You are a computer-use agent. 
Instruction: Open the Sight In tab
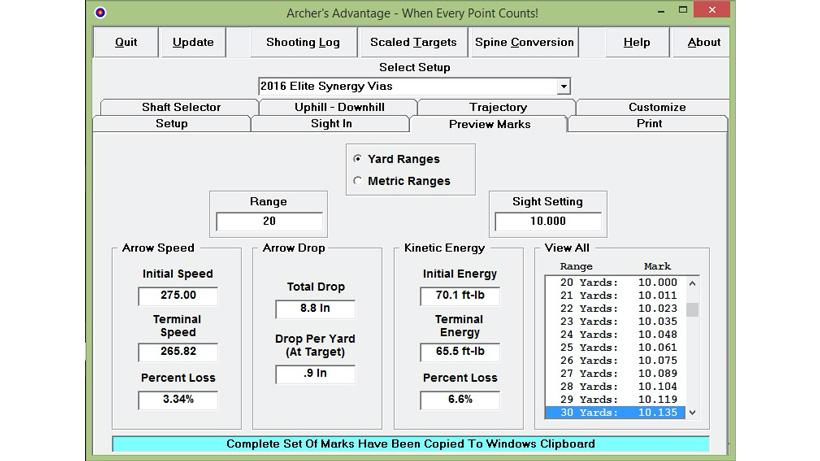click(x=331, y=124)
